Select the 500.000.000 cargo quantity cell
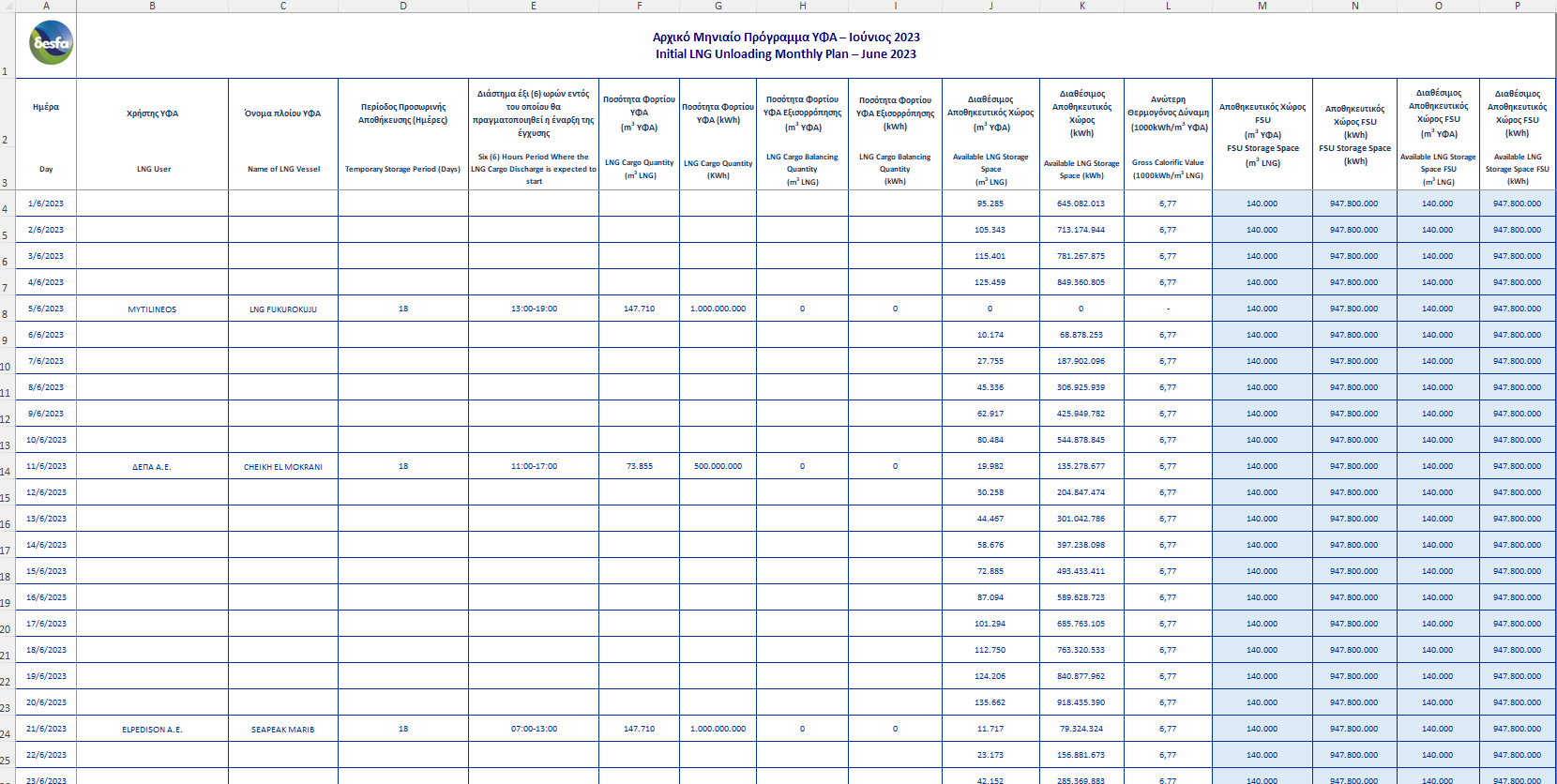 pos(718,466)
